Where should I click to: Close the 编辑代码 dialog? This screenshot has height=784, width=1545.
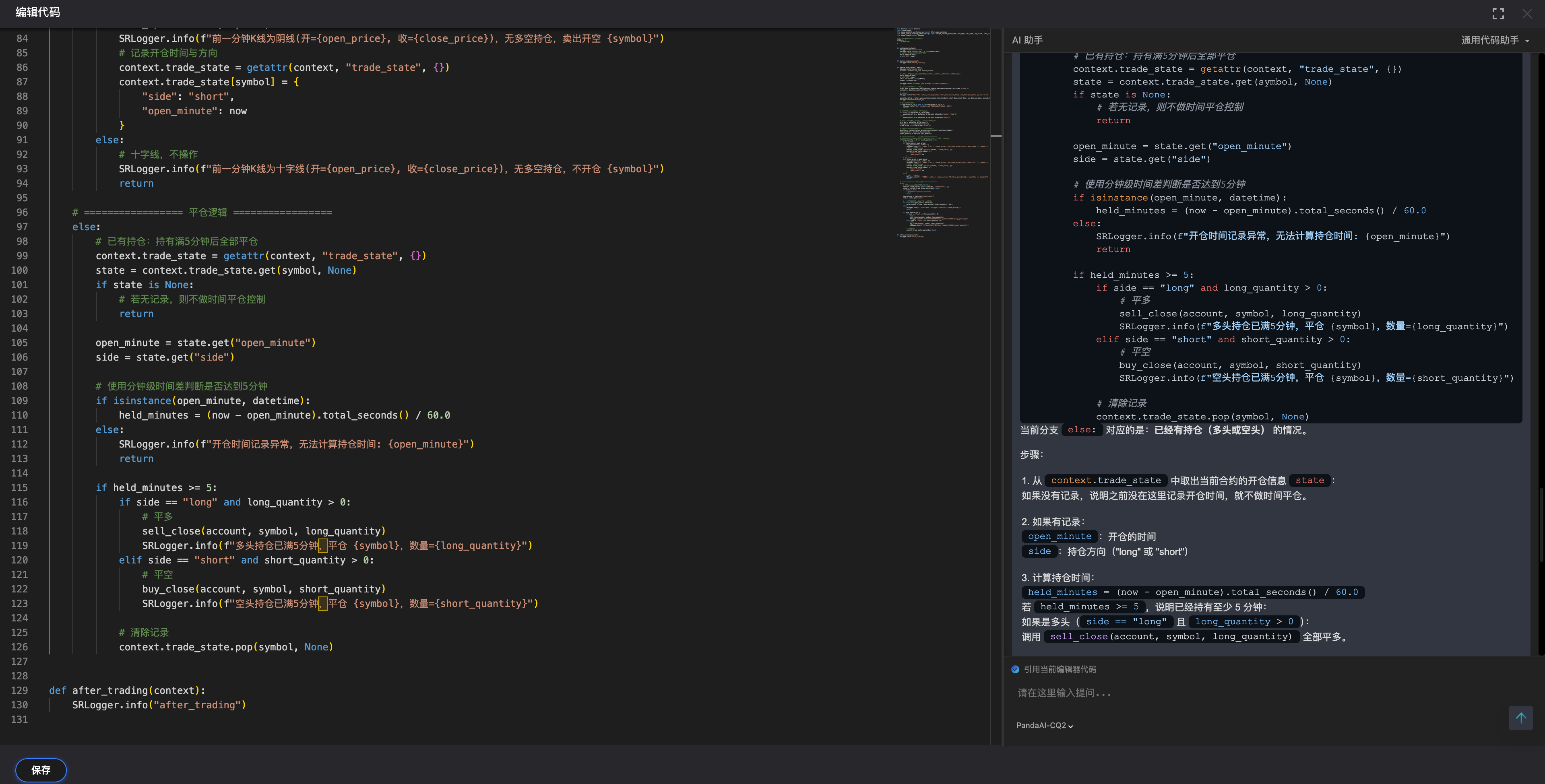click(1527, 14)
